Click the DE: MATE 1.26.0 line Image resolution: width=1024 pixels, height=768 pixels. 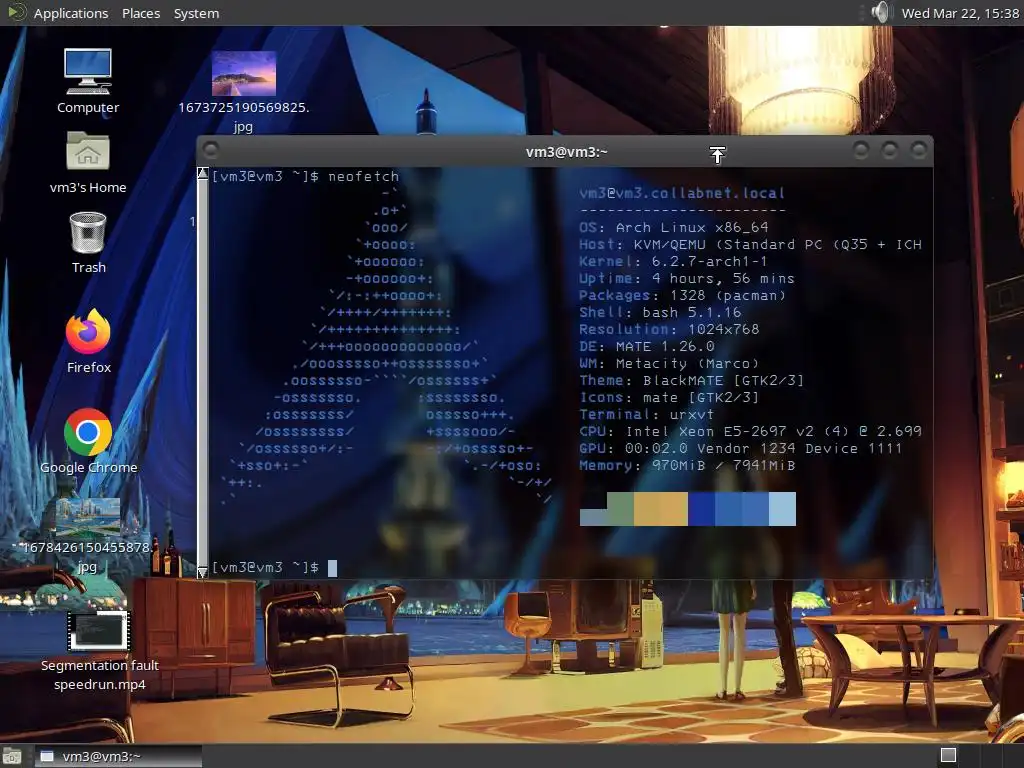[647, 346]
